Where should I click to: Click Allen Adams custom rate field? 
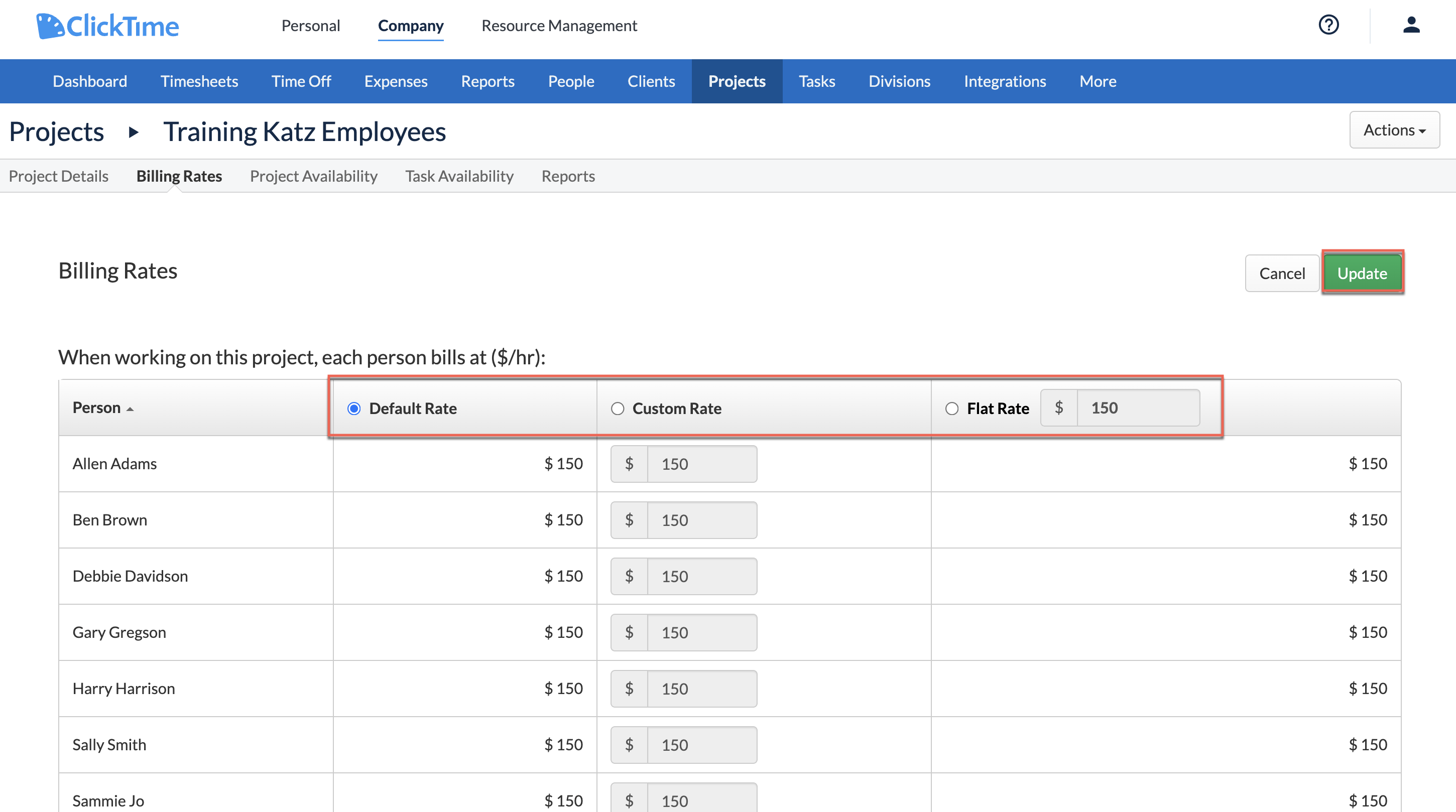(701, 464)
